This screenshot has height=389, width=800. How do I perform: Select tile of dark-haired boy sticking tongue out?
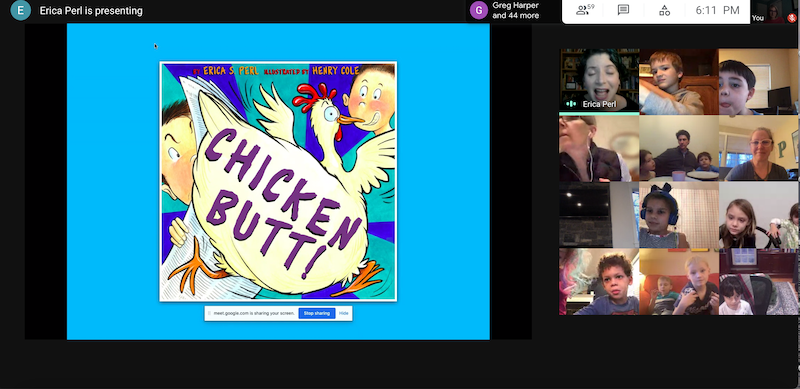pos(759,82)
